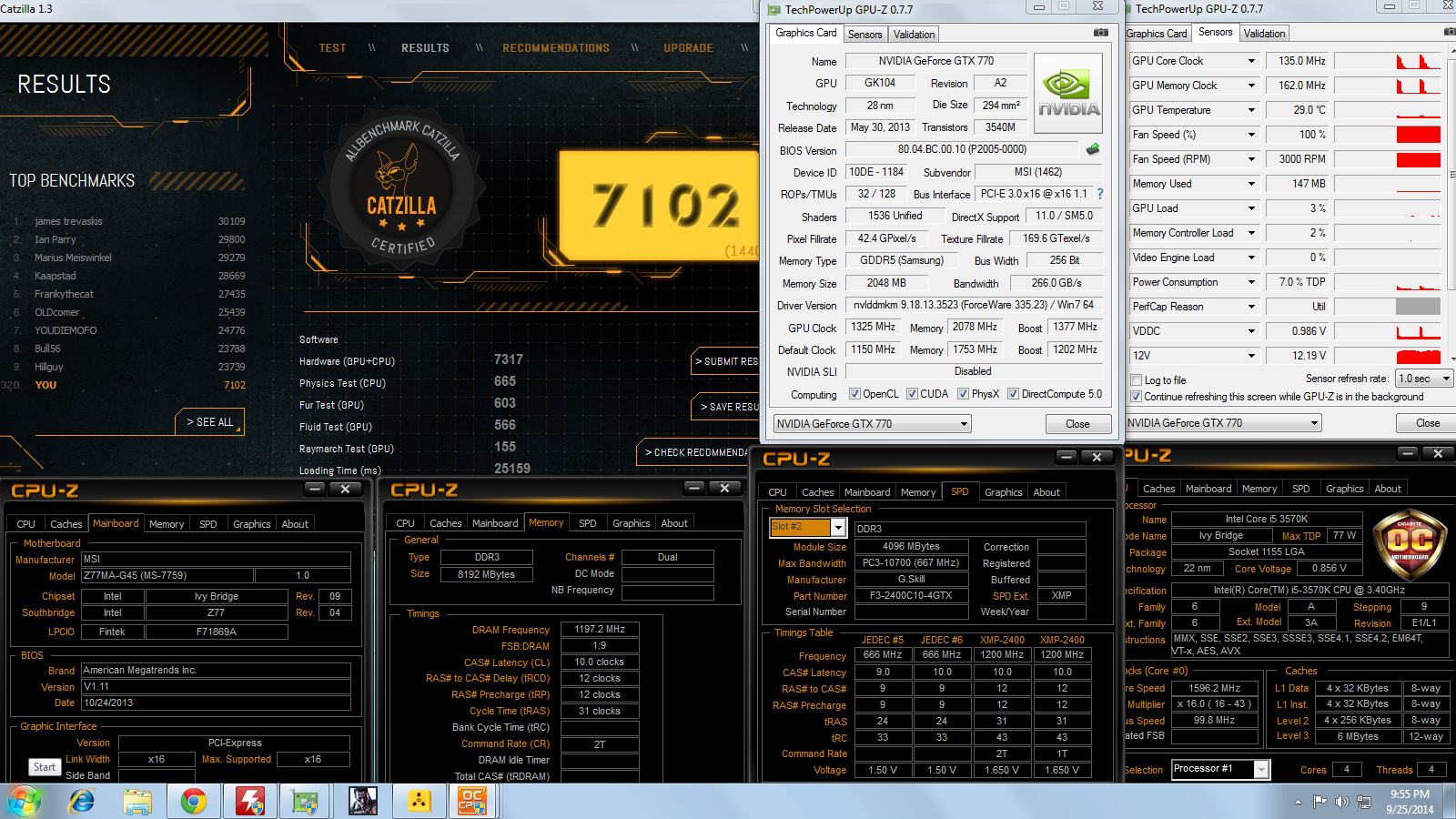
Task: Open Windows Explorer folder on taskbar
Action: (137, 802)
